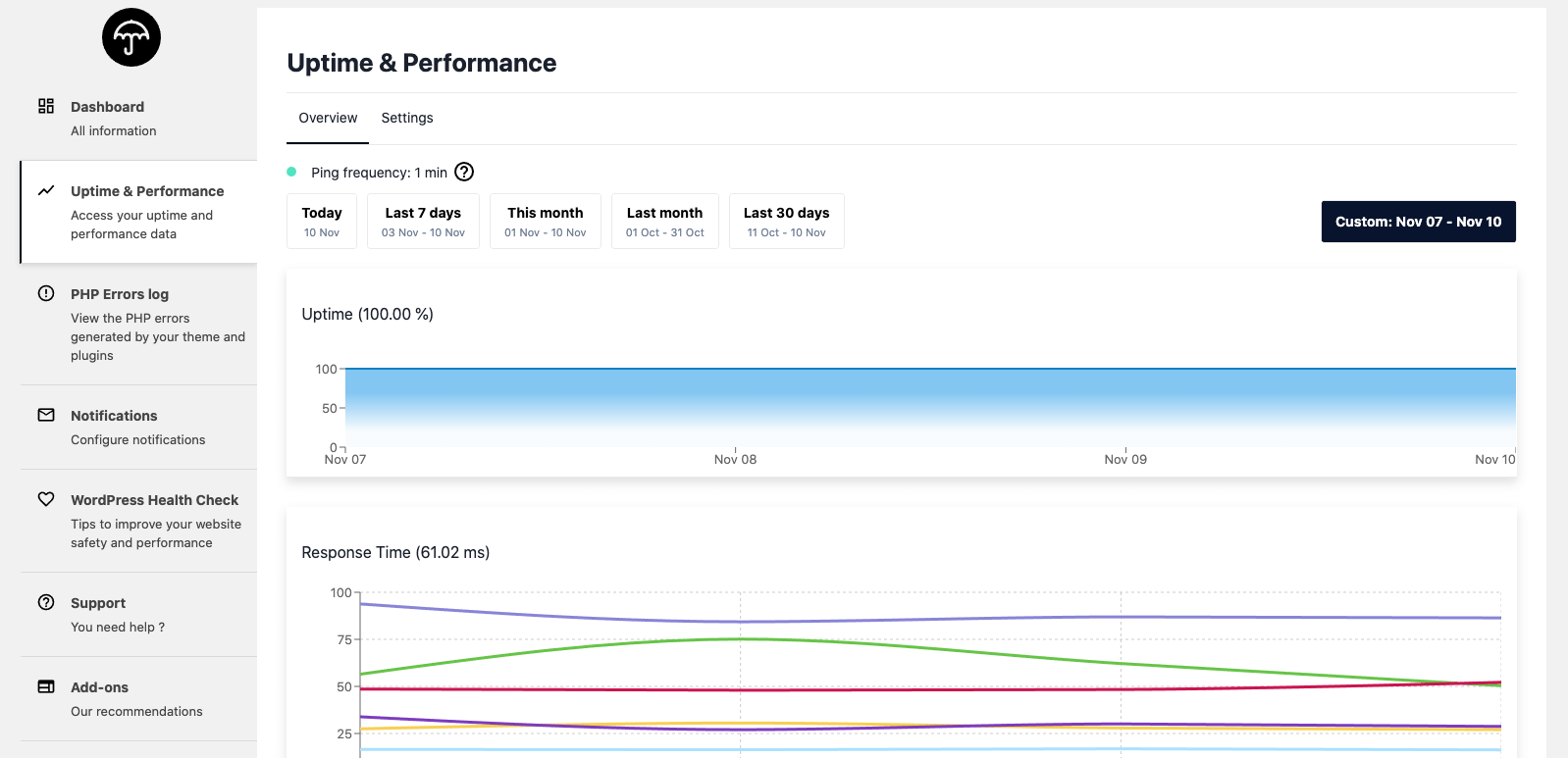This screenshot has width=1568, height=758.
Task: Open ping frequency help tooltip icon
Action: [x=464, y=173]
